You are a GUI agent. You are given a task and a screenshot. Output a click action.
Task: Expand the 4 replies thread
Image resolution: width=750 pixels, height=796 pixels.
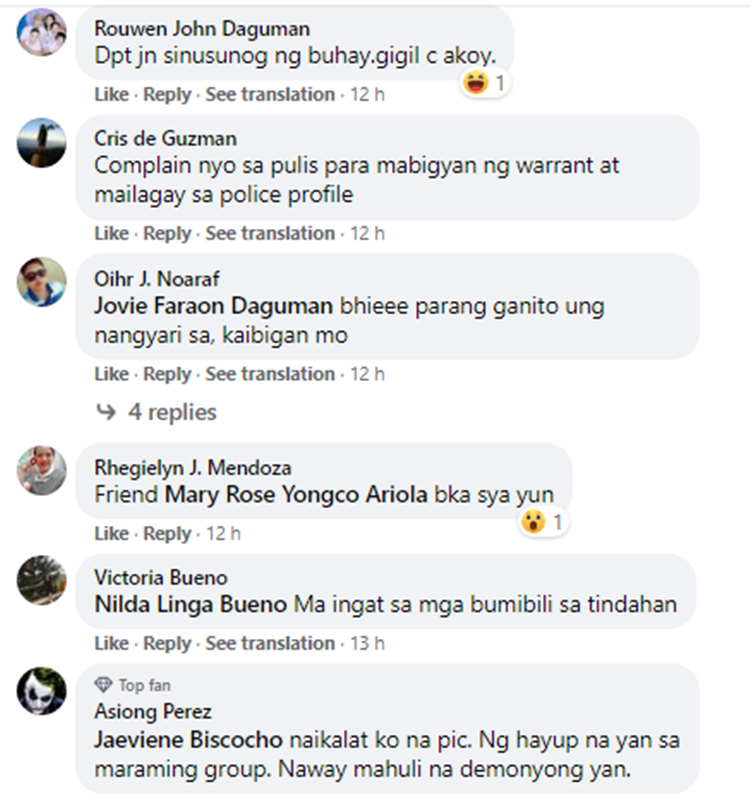172,412
